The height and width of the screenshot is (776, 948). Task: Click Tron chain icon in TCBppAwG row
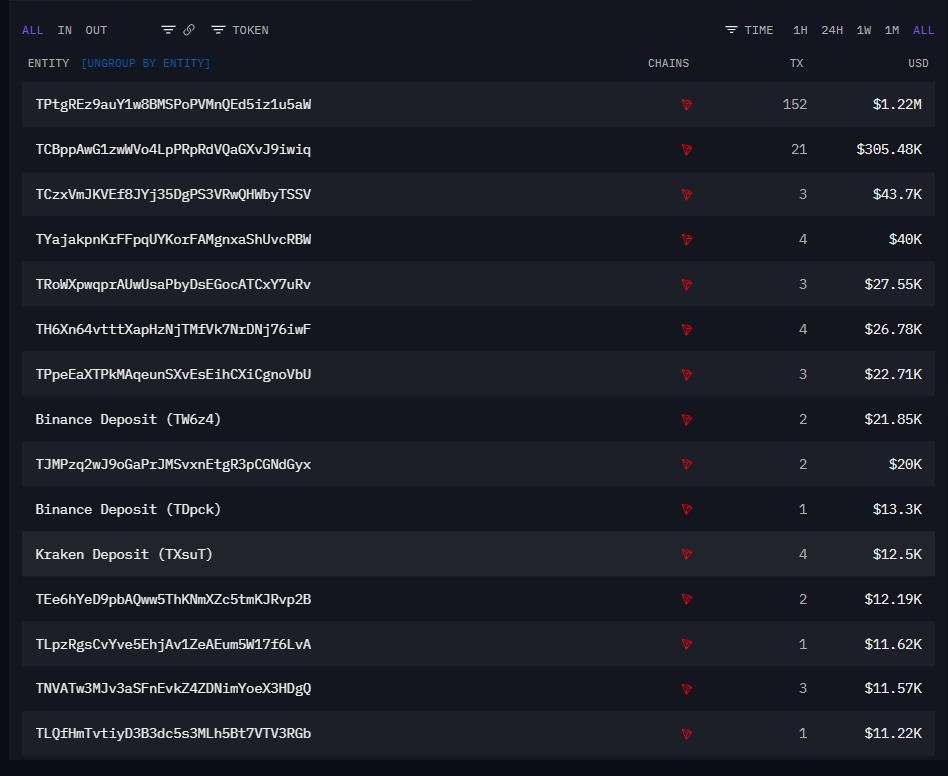[x=686, y=149]
